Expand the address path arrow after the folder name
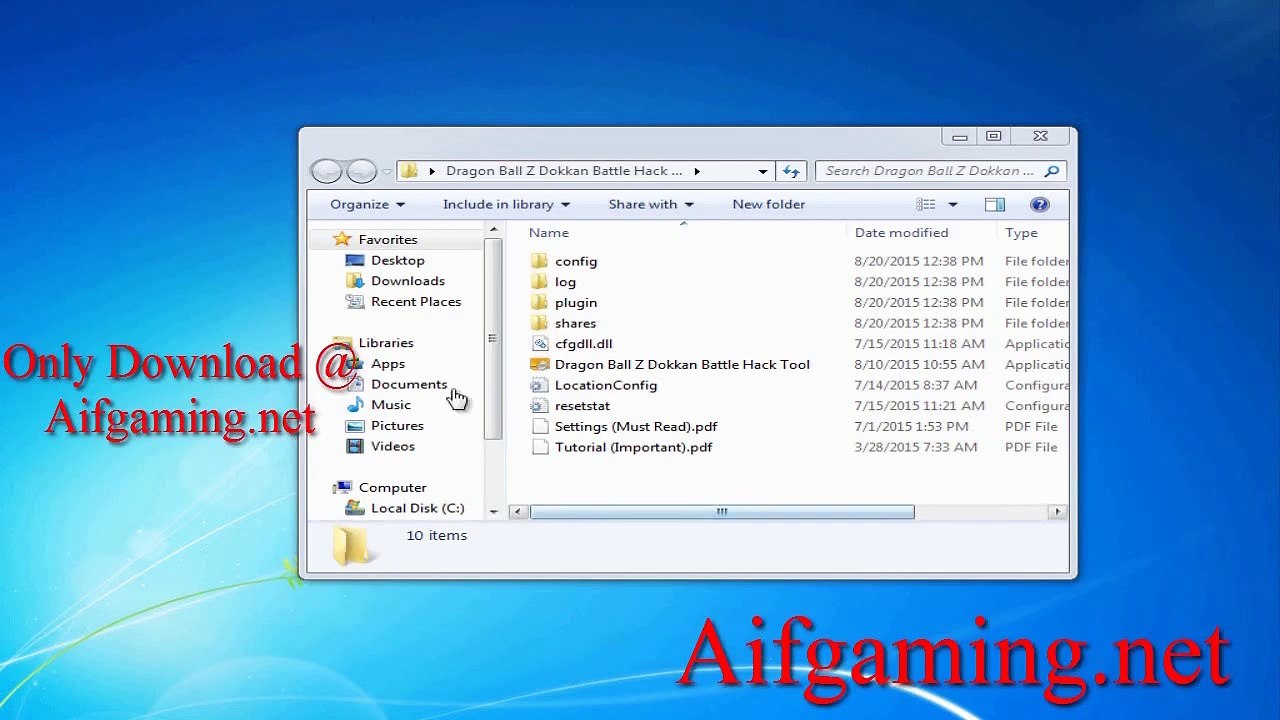 [697, 171]
